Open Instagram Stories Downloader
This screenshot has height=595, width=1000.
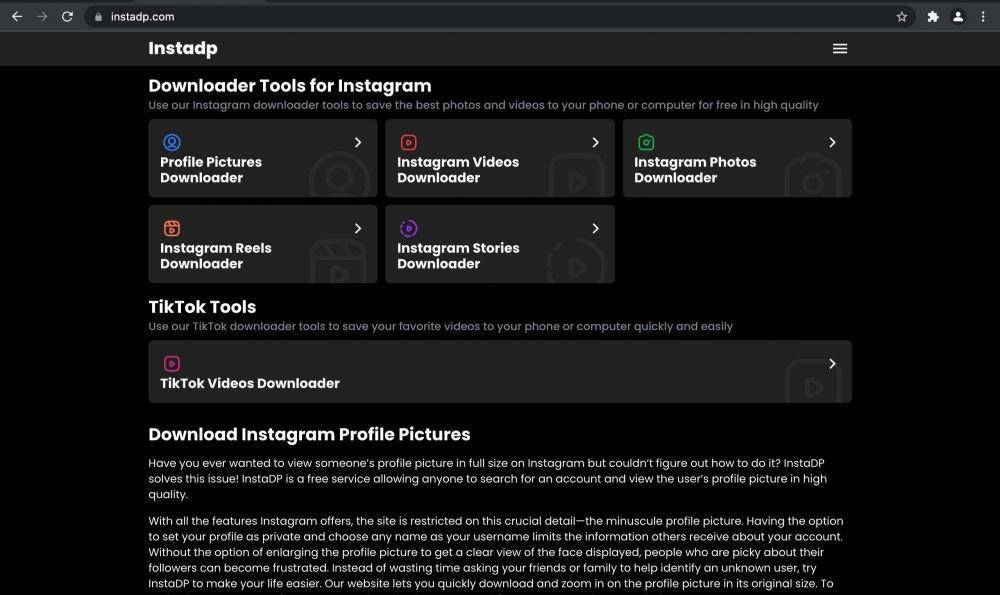click(500, 244)
